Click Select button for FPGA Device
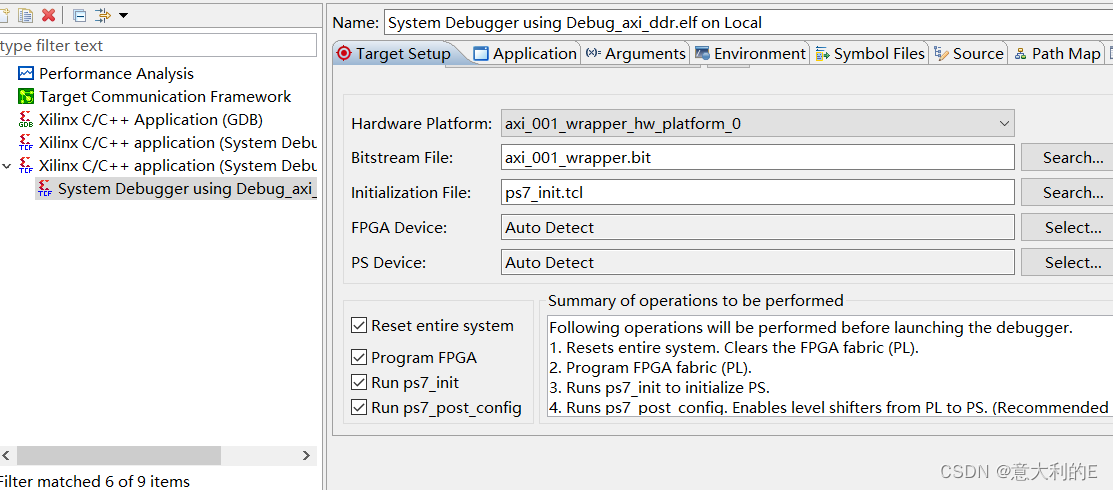The image size is (1113, 490). [x=1067, y=228]
